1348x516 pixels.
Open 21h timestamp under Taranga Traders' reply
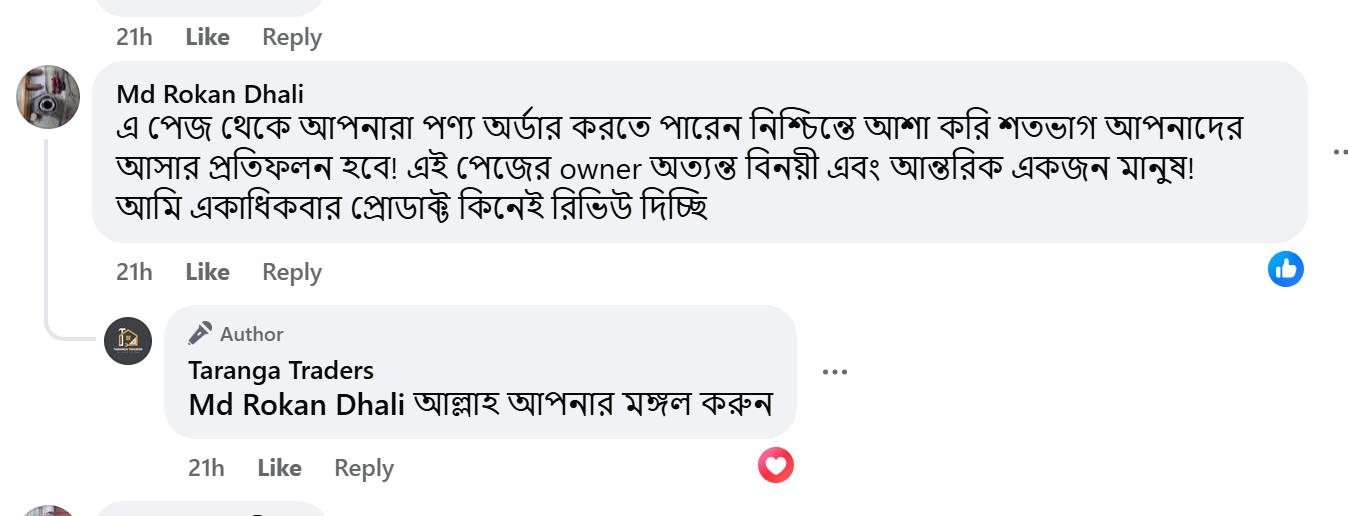click(x=206, y=468)
